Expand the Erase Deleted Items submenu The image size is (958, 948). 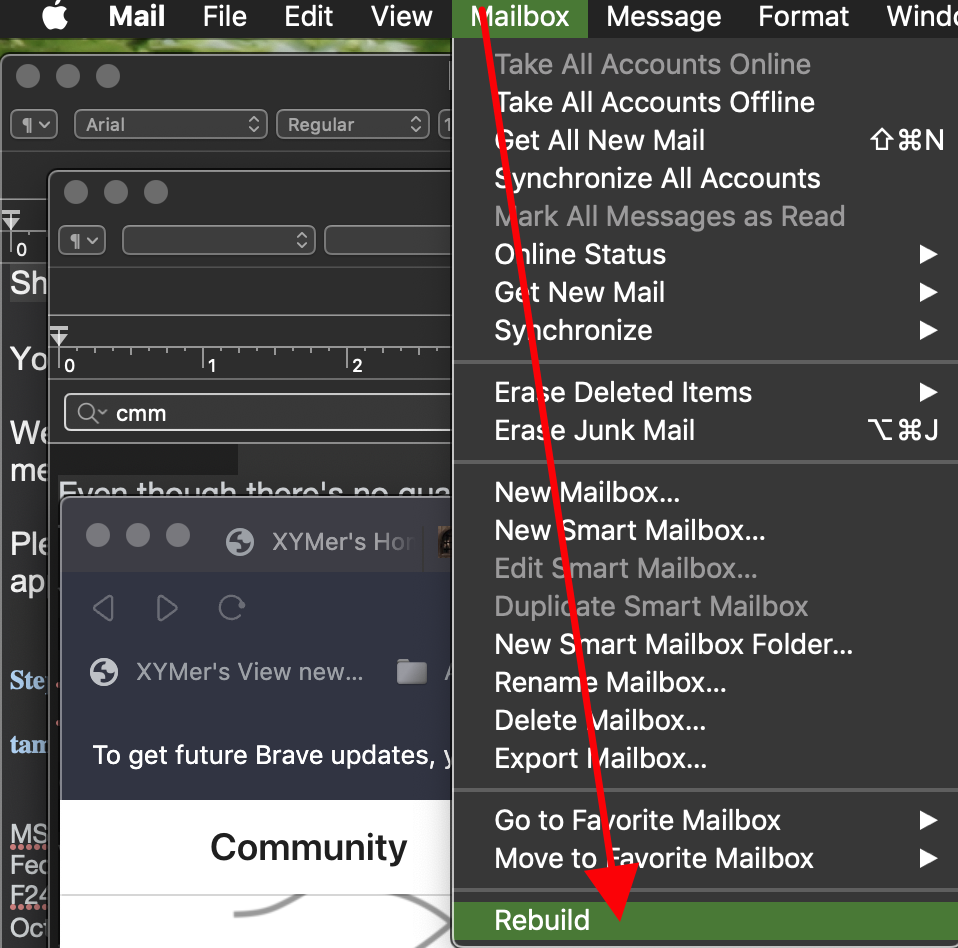(706, 392)
